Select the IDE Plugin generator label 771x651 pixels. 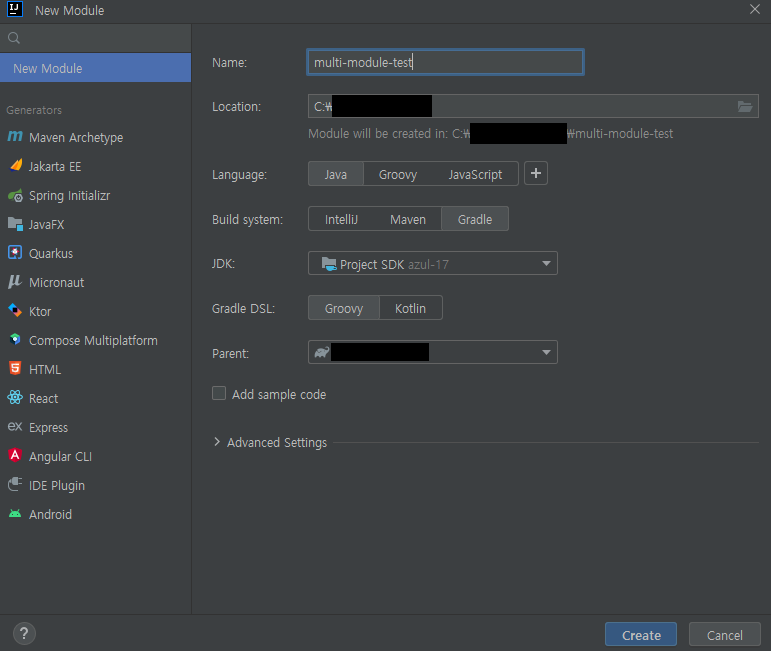(x=57, y=486)
